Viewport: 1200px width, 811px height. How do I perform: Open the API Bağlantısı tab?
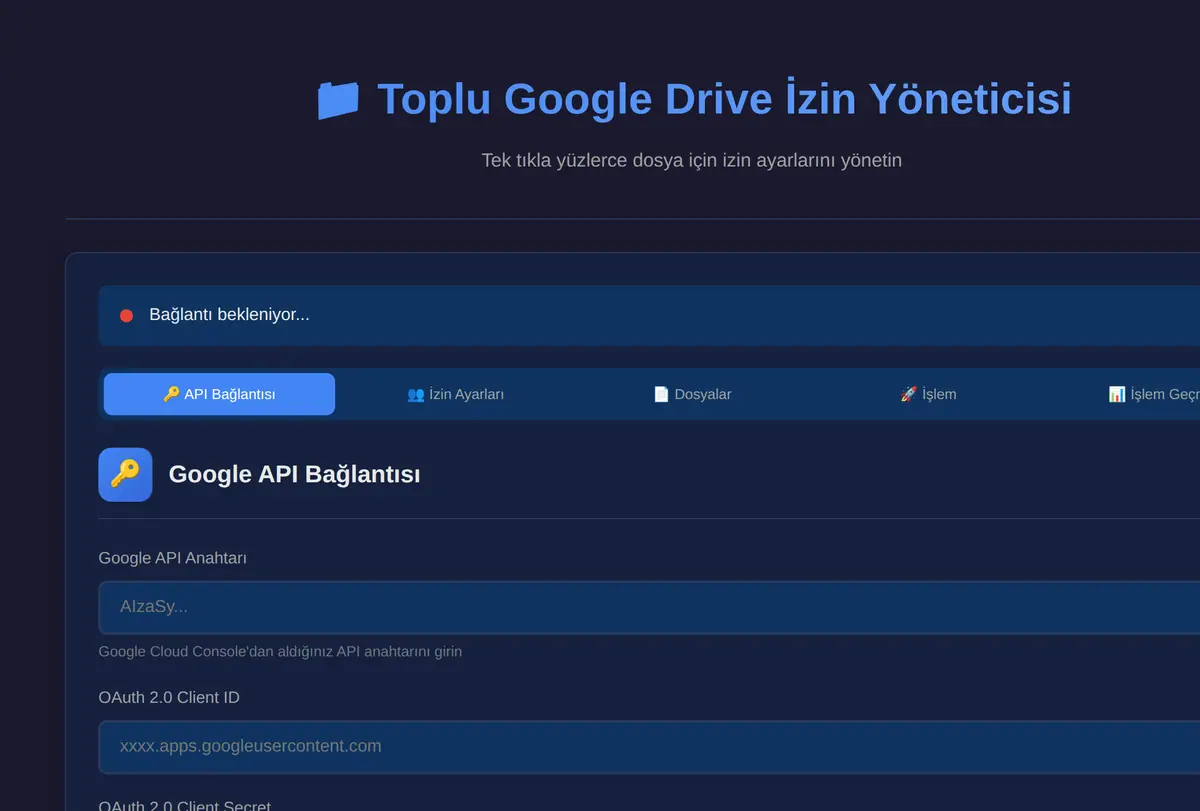(x=219, y=394)
